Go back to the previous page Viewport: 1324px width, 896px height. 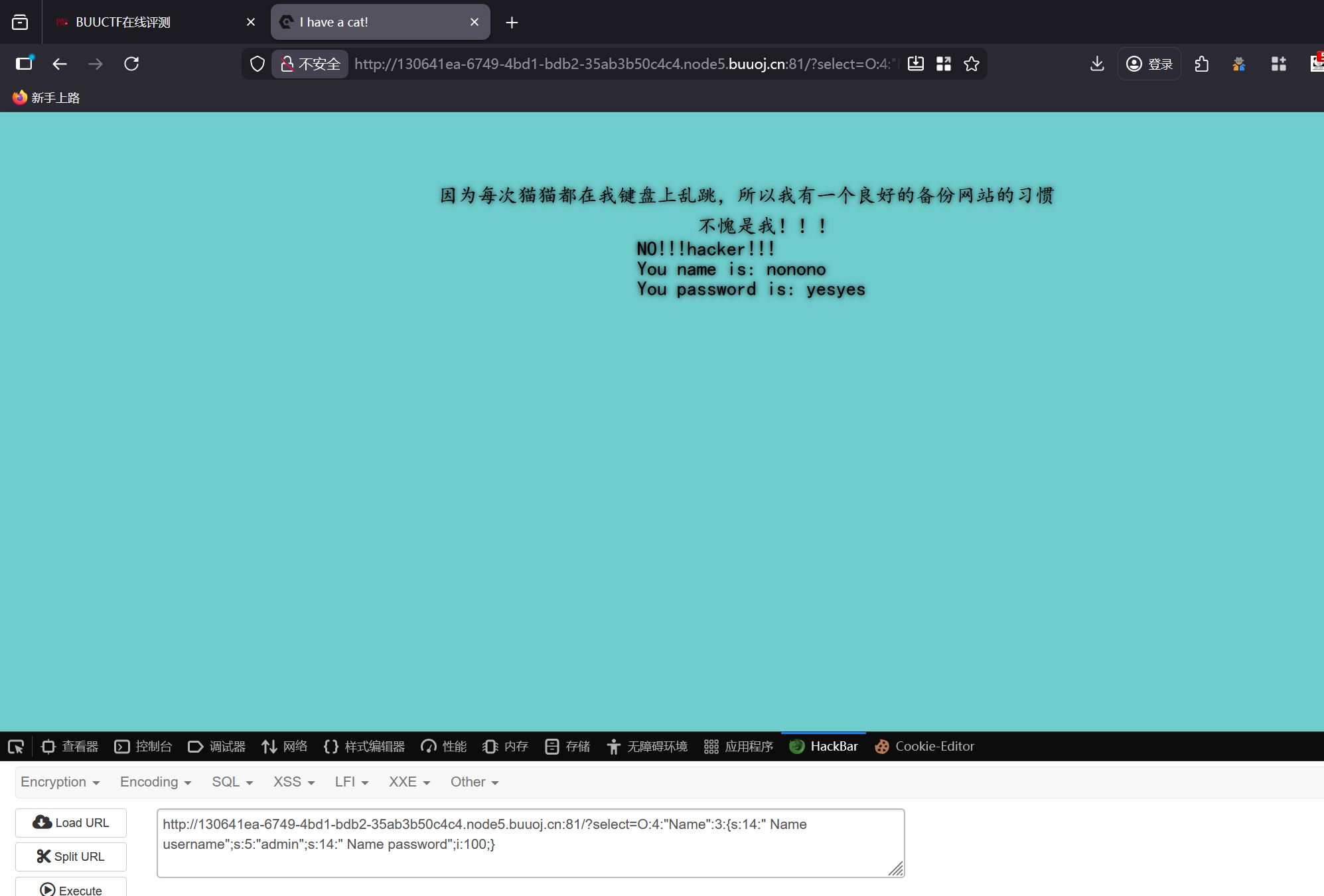point(60,64)
